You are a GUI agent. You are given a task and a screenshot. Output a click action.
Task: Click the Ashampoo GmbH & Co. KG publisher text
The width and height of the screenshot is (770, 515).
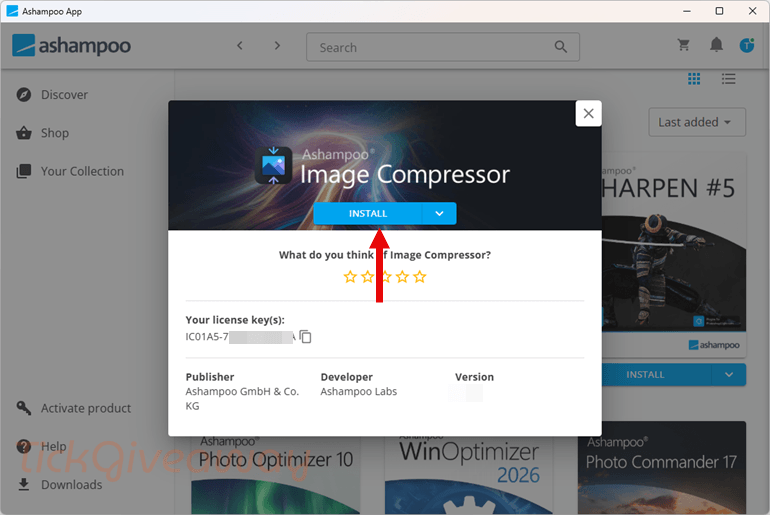point(242,399)
